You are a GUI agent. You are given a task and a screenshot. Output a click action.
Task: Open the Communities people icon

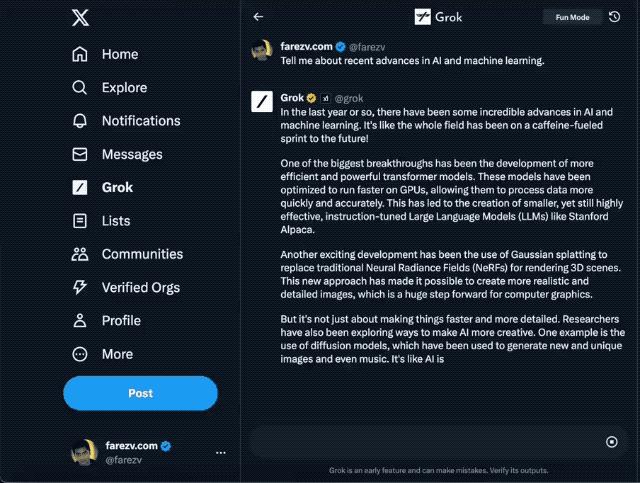pyautogui.click(x=81, y=254)
